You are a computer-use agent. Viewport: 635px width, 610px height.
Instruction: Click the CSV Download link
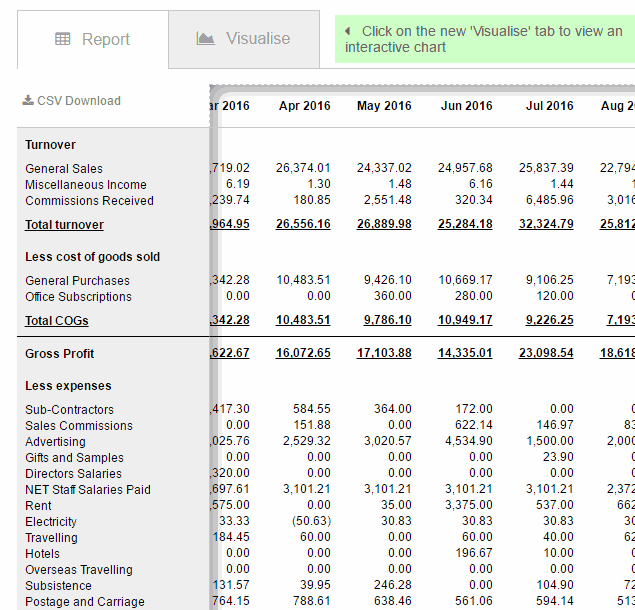click(72, 100)
